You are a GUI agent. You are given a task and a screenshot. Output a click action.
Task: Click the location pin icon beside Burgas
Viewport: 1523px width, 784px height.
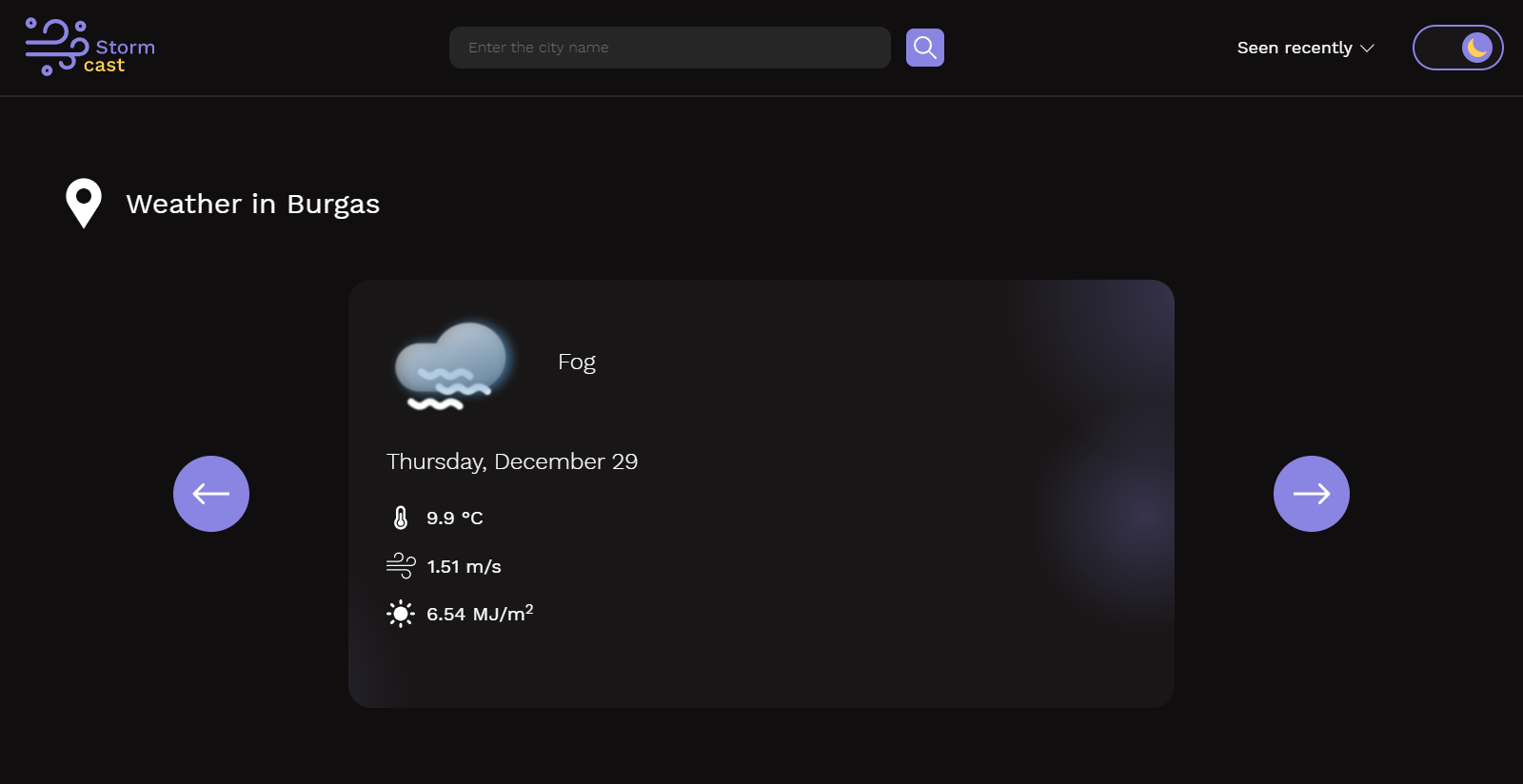[x=84, y=204]
